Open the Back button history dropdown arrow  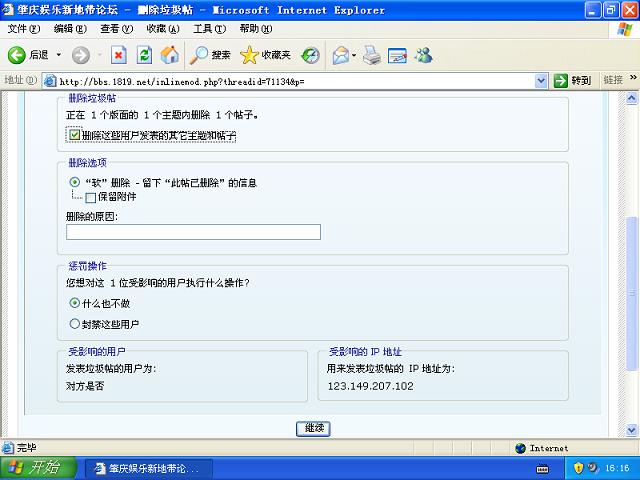pyautogui.click(x=58, y=55)
